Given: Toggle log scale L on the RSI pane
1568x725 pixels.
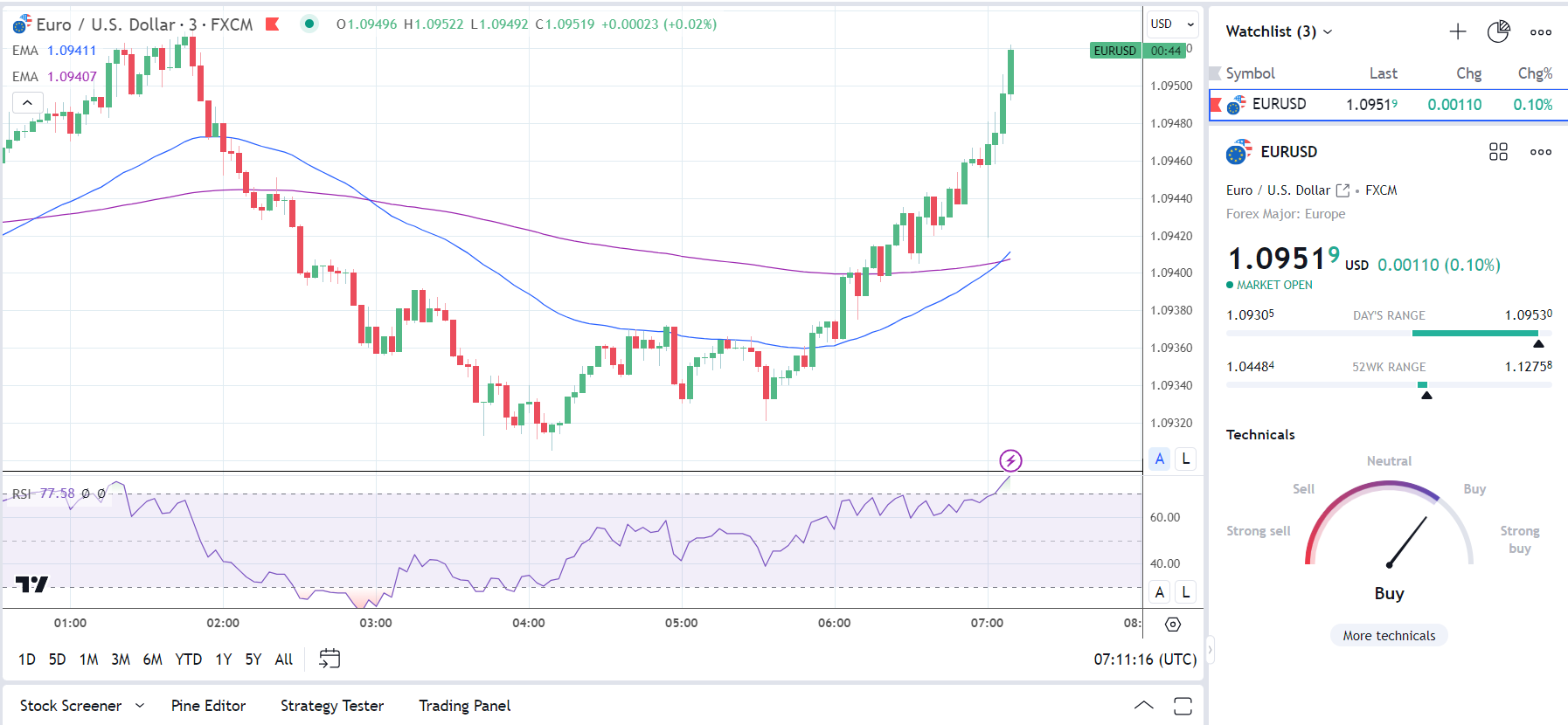Looking at the screenshot, I should point(1186,592).
